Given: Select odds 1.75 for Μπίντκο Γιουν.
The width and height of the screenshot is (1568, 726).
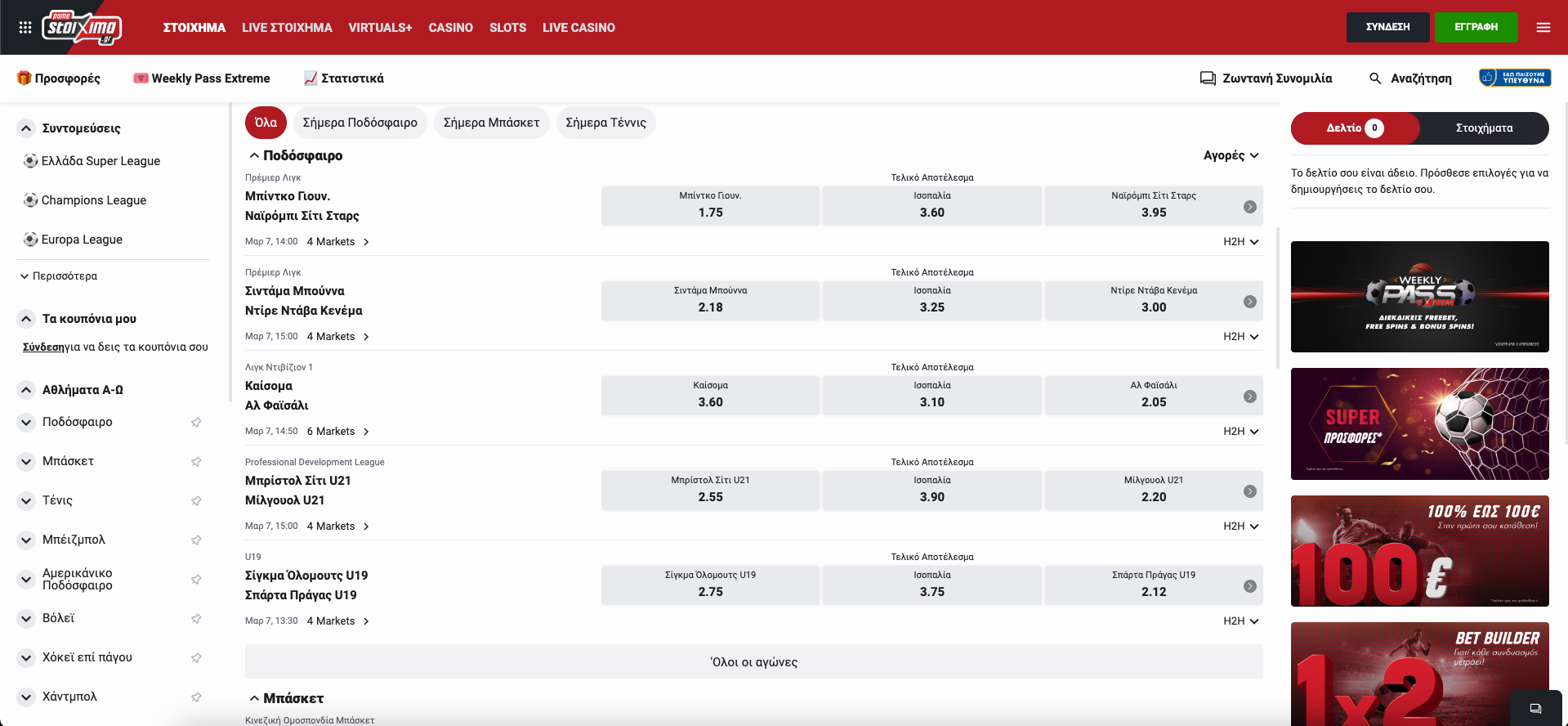Looking at the screenshot, I should click(x=710, y=206).
